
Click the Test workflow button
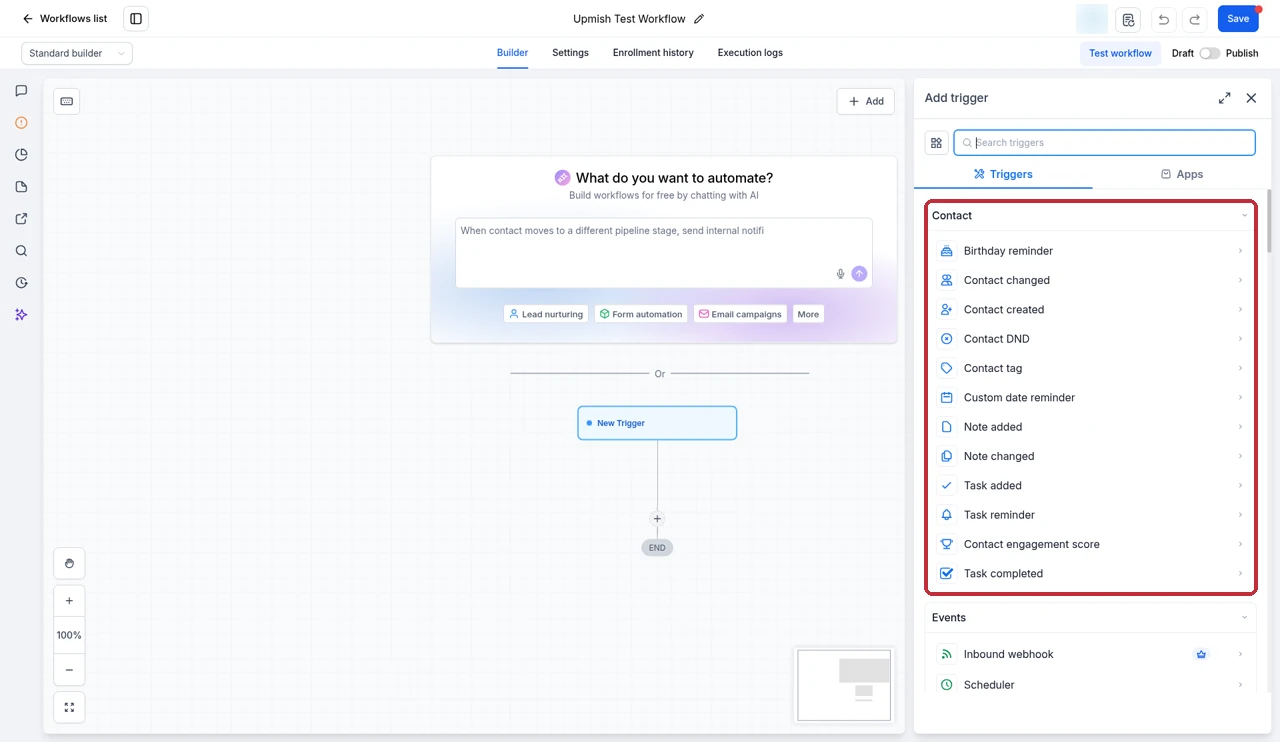(1120, 53)
